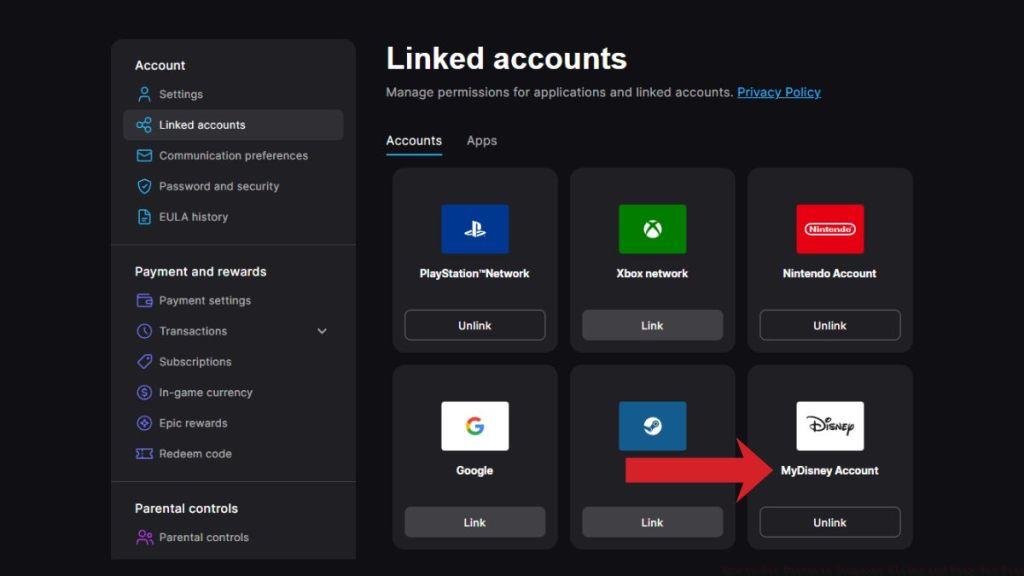Click the Google logo icon
Viewport: 1024px width, 576px height.
coord(475,426)
